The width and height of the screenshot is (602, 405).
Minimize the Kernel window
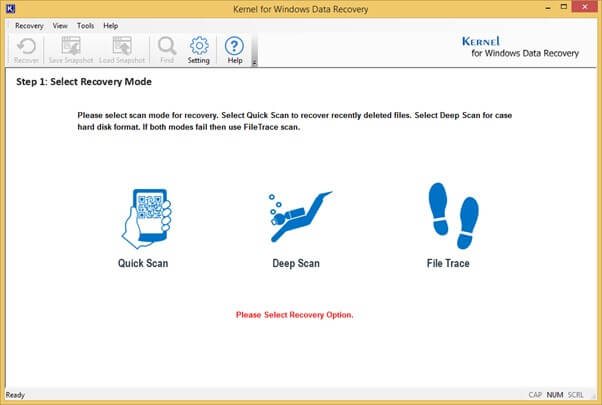click(548, 7)
